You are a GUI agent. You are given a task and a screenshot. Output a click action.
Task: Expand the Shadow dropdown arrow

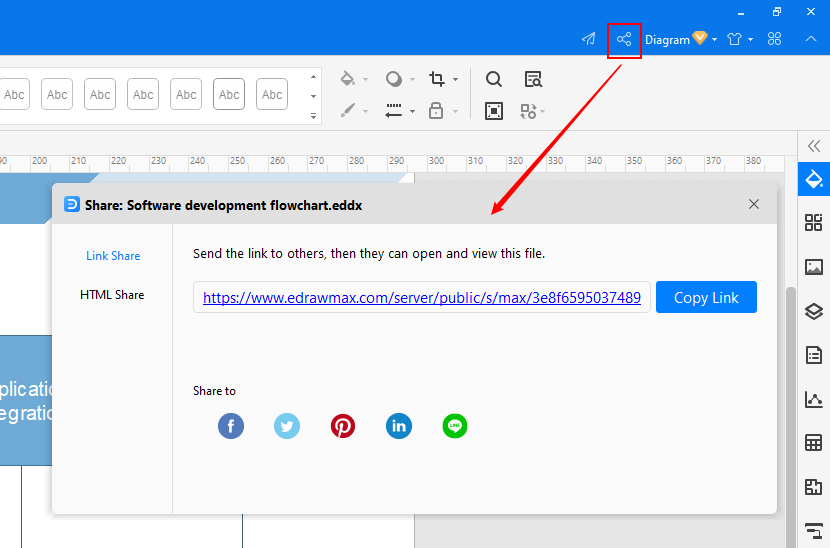[412, 80]
